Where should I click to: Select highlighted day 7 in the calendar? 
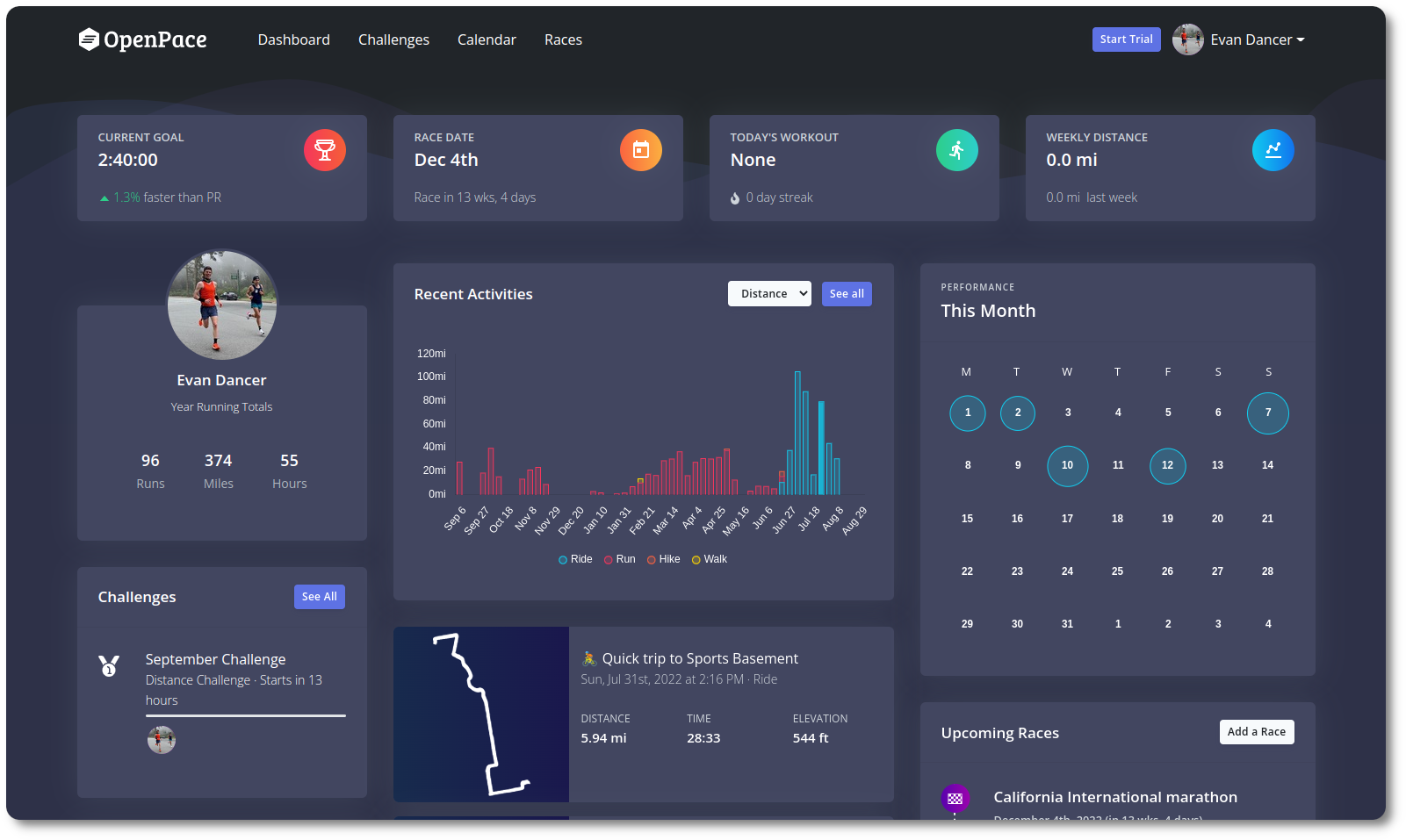tap(1268, 413)
